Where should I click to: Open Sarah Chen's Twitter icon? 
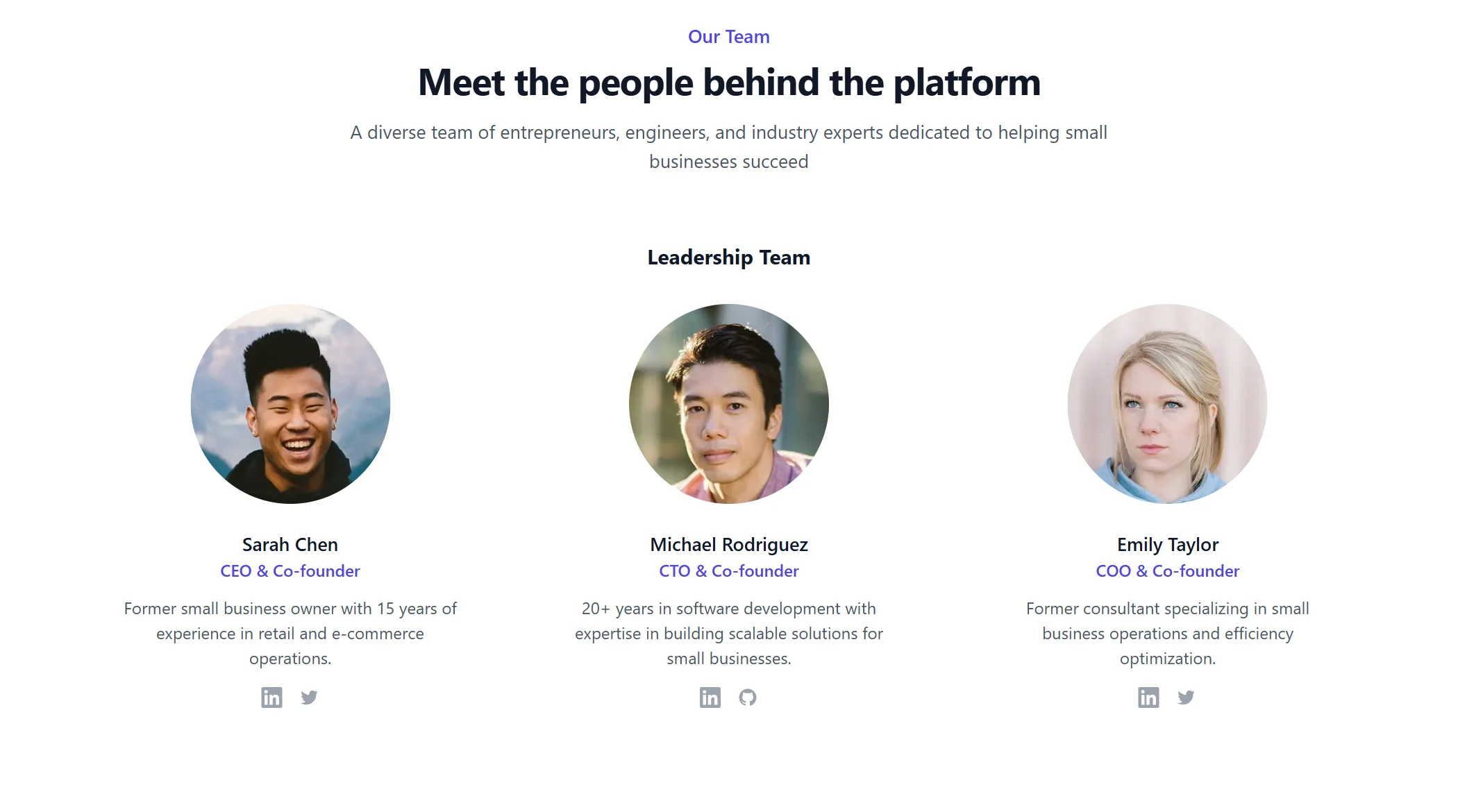pos(309,697)
